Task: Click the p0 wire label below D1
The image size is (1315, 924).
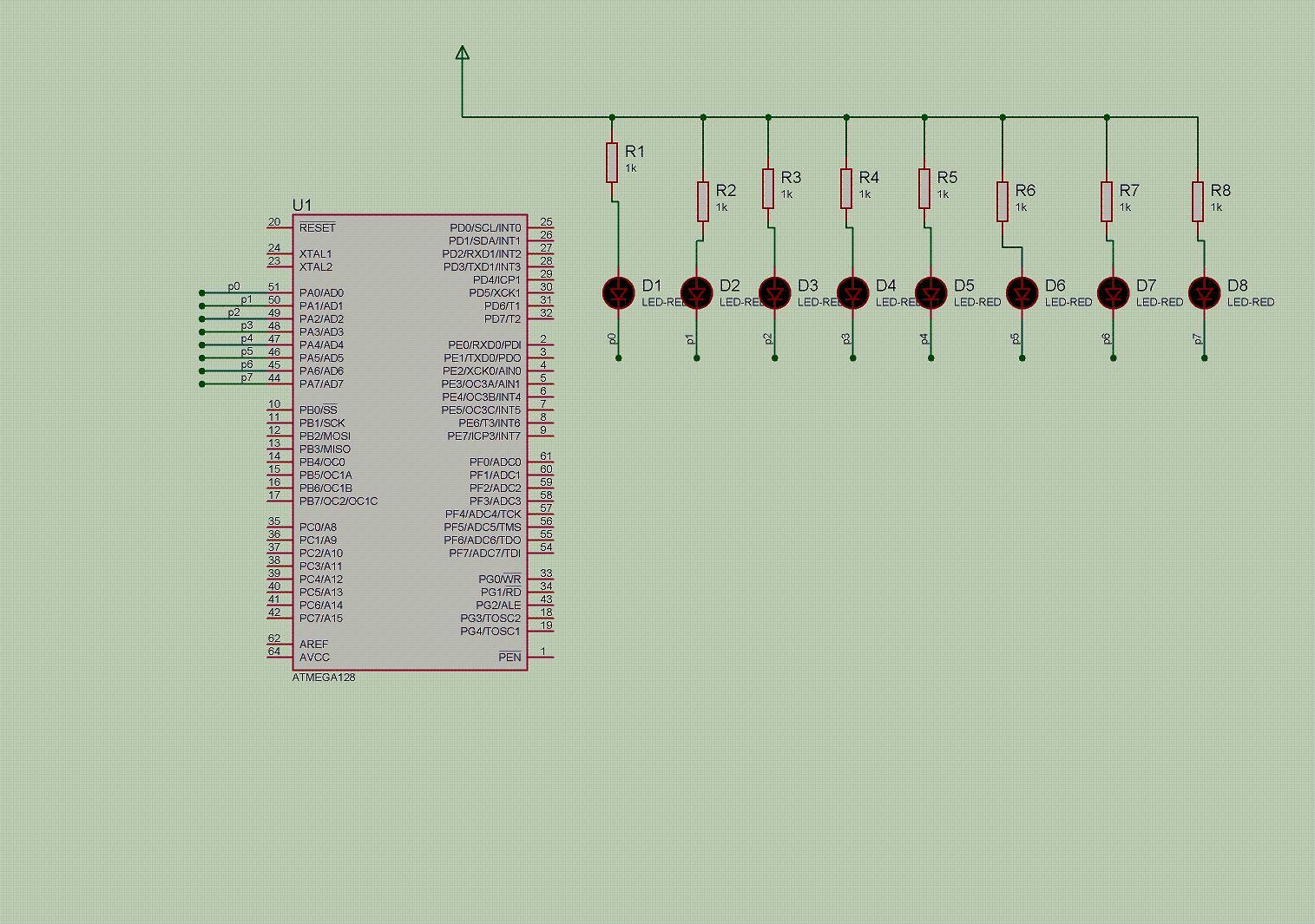Action: tap(613, 338)
